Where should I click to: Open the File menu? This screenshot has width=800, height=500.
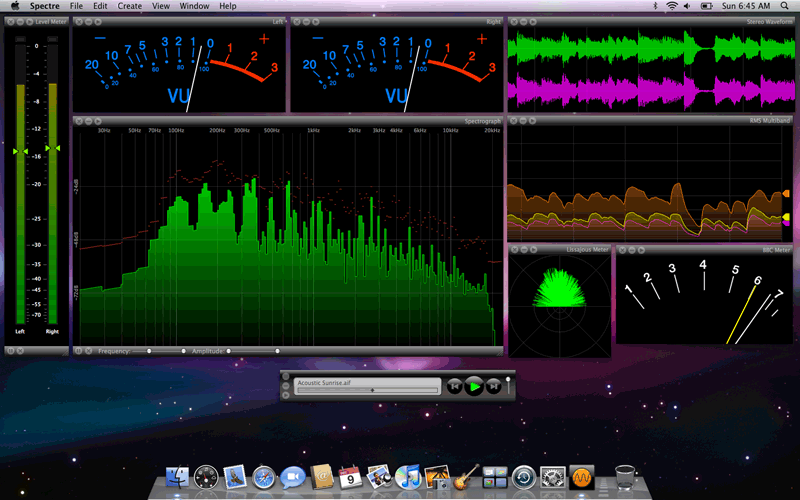[x=76, y=6]
